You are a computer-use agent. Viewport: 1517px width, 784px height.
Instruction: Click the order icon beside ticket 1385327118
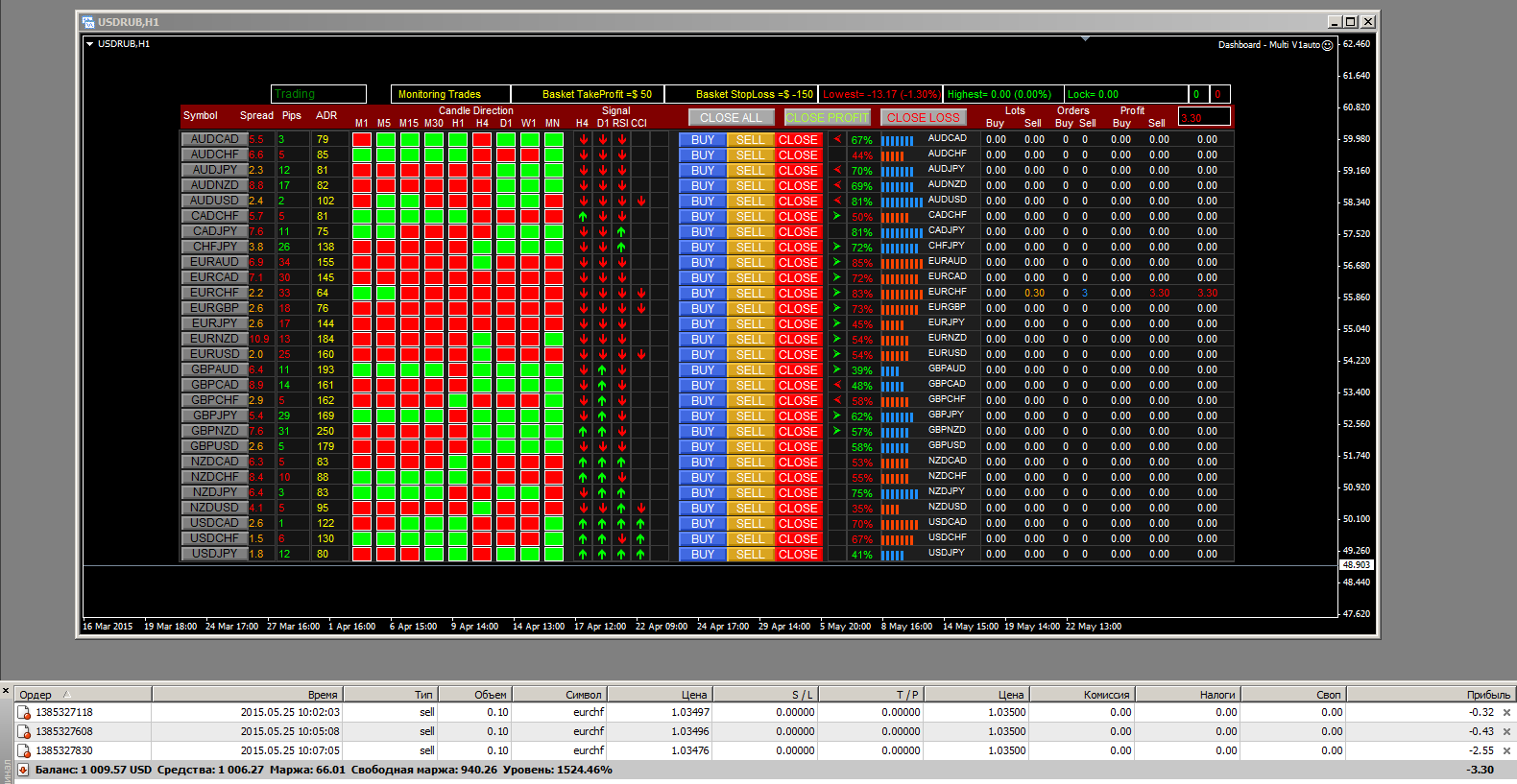coord(24,712)
